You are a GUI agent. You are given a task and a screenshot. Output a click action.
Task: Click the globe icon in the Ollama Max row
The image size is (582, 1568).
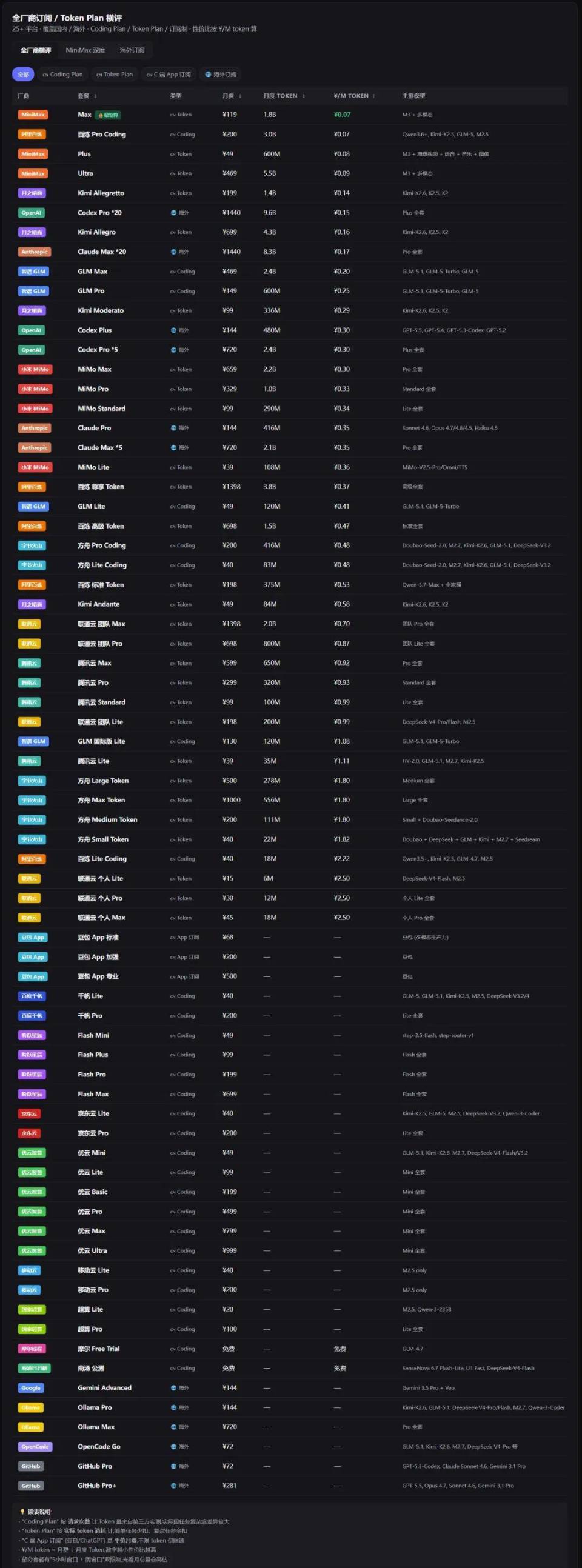click(x=173, y=1427)
